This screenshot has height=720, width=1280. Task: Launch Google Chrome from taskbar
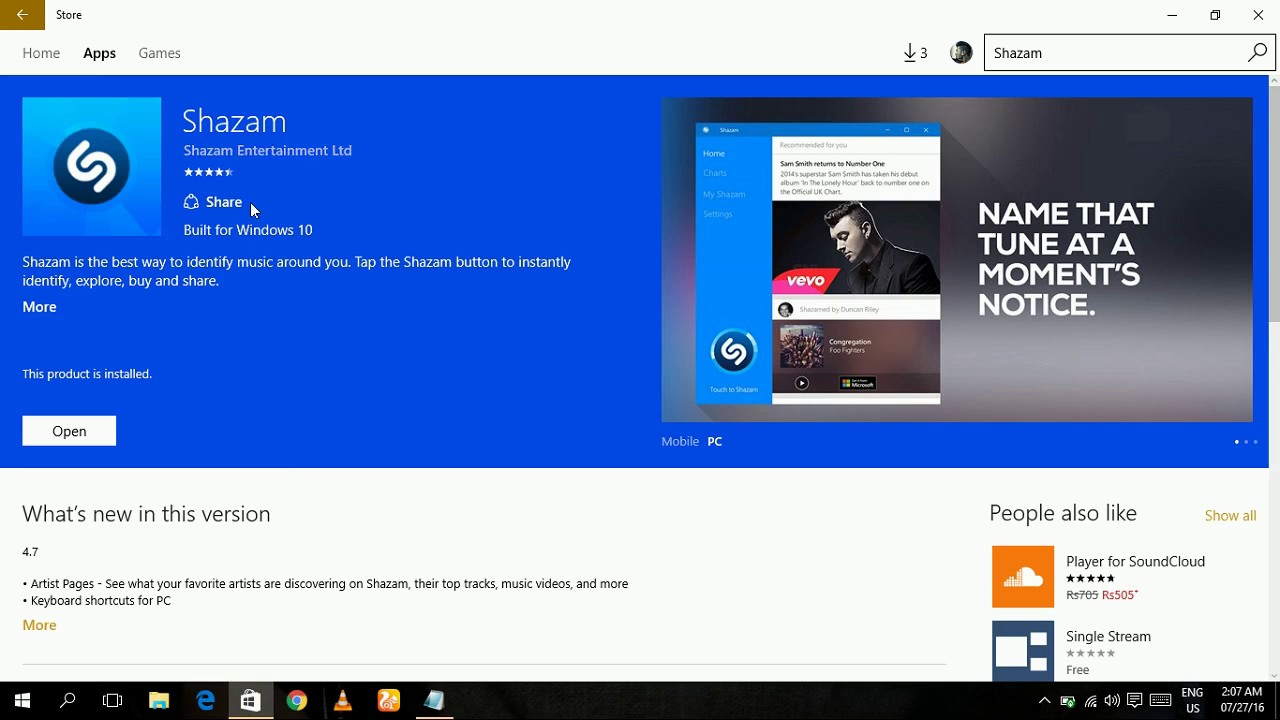tap(296, 701)
